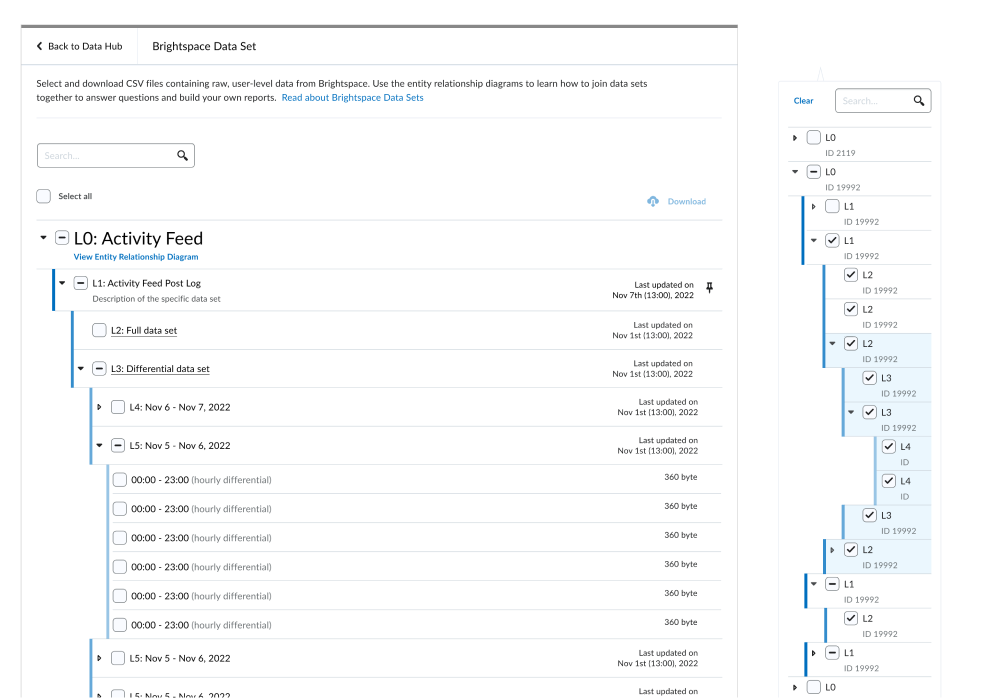
Task: Click the Download link
Action: click(687, 201)
